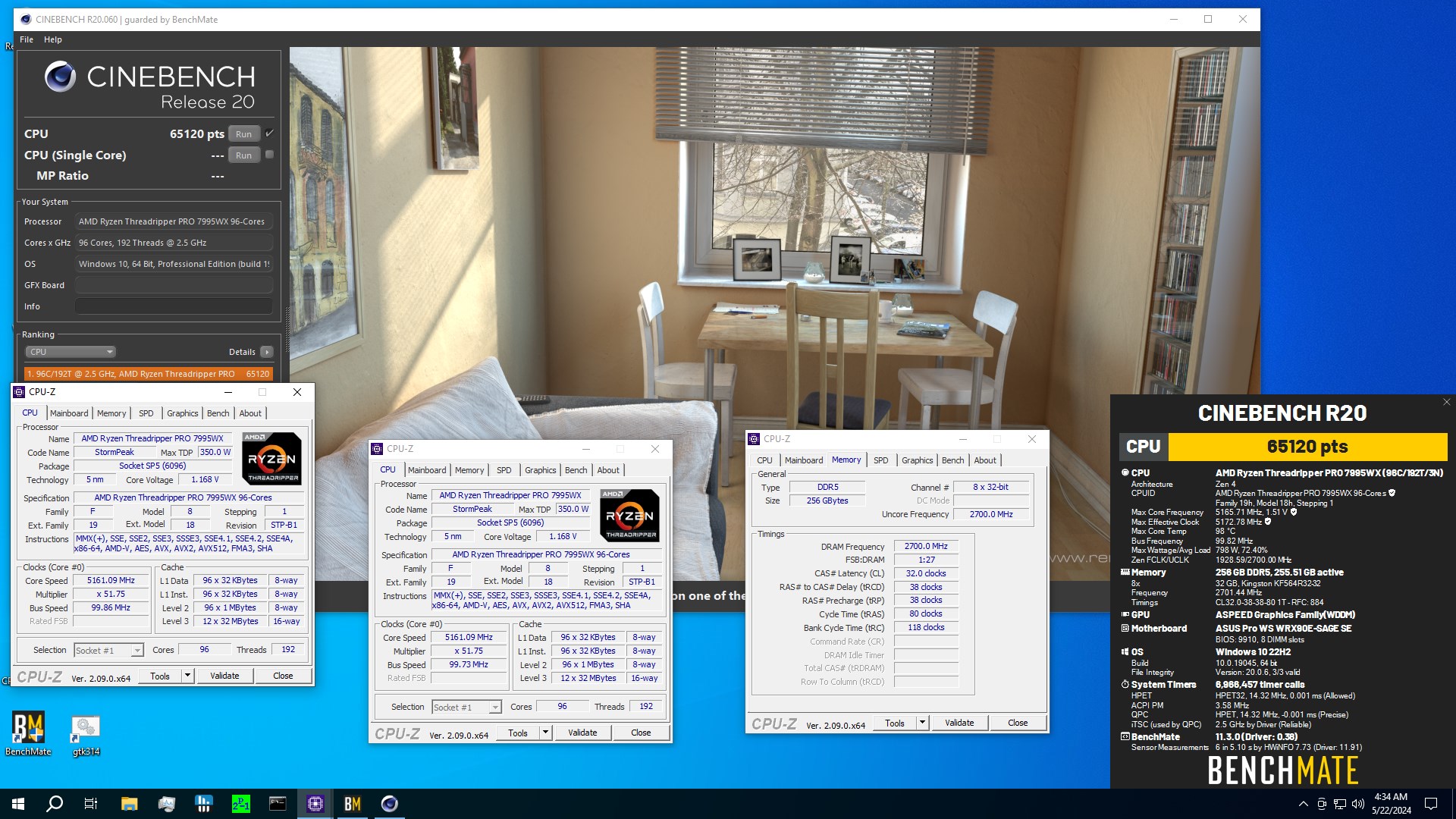Expand Tools arrow in middle CPU-Z window
Viewport: 1456px width, 819px height.
coord(545,733)
